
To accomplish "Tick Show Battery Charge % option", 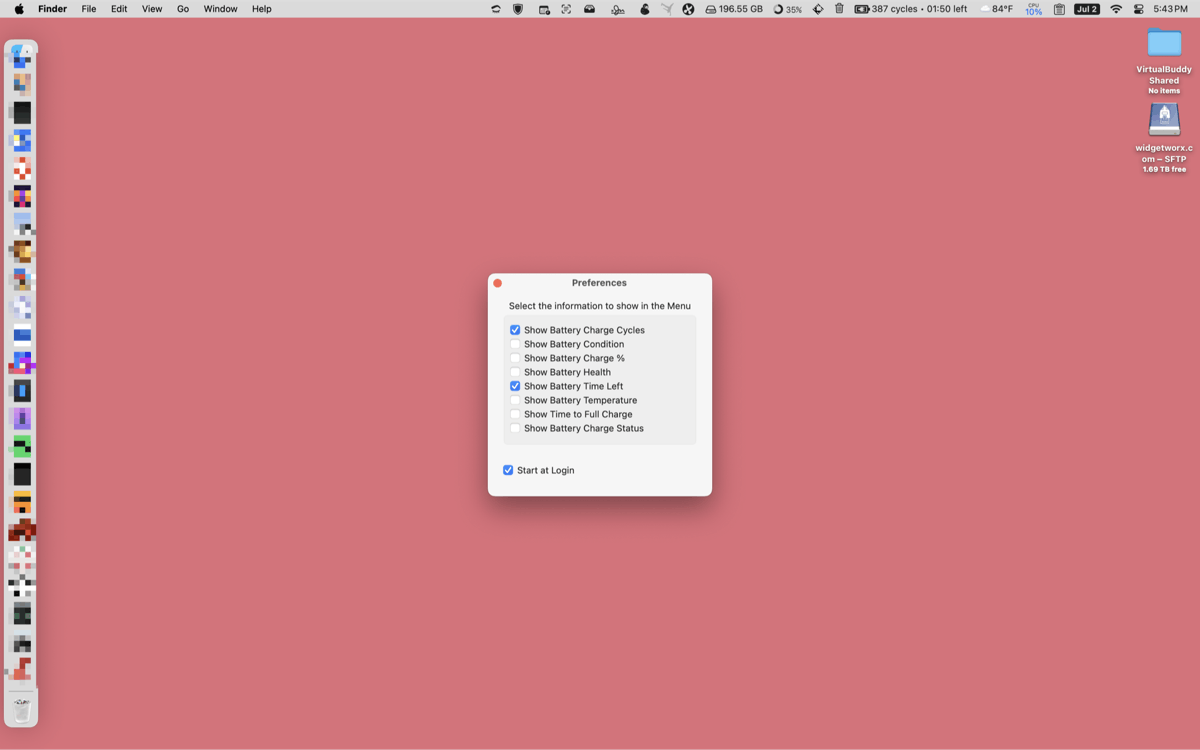I will (515, 358).
